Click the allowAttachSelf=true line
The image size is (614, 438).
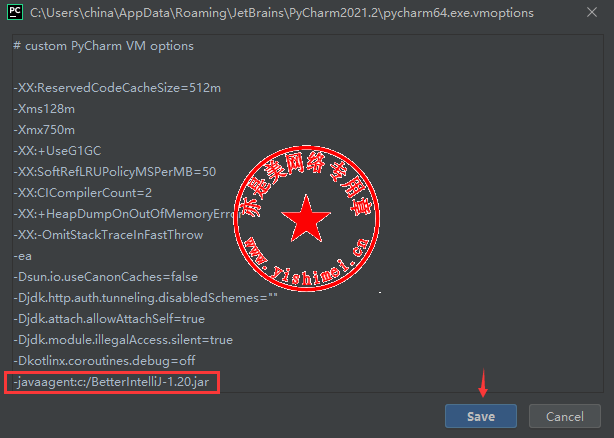[x=109, y=319]
